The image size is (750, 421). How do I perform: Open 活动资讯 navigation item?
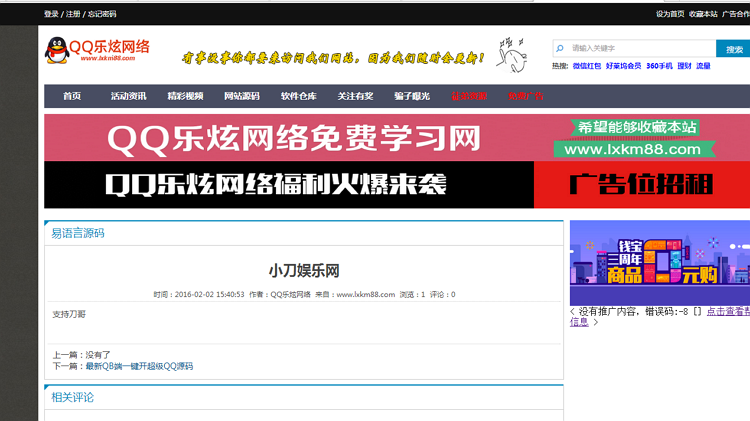pos(129,96)
